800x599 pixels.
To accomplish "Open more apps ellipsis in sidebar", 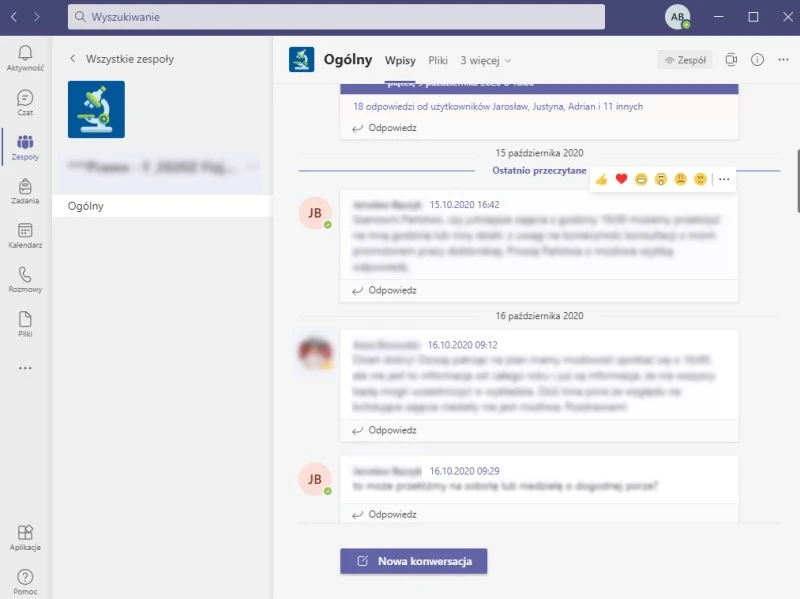I will point(25,368).
